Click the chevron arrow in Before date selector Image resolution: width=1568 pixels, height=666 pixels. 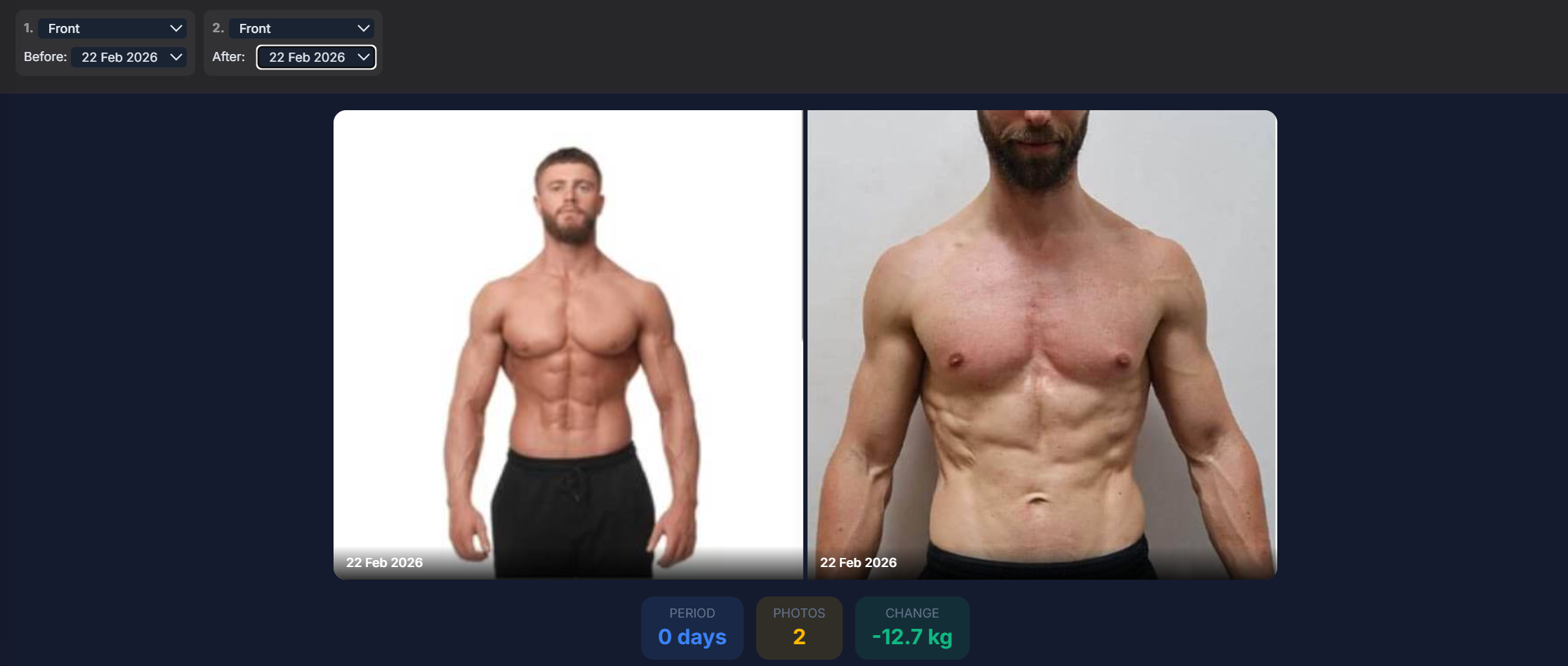pos(176,58)
